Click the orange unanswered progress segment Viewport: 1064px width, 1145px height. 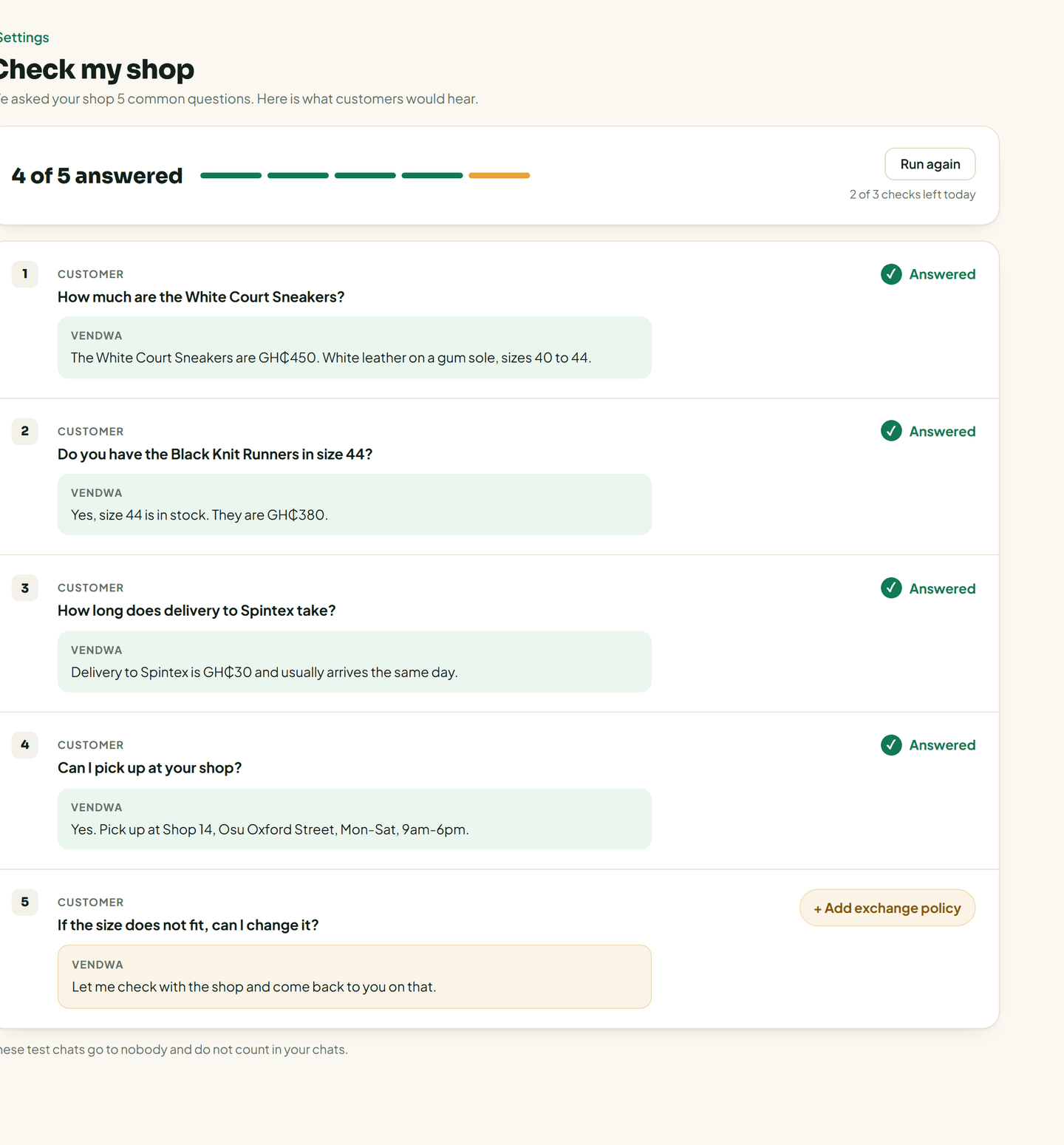[x=499, y=175]
